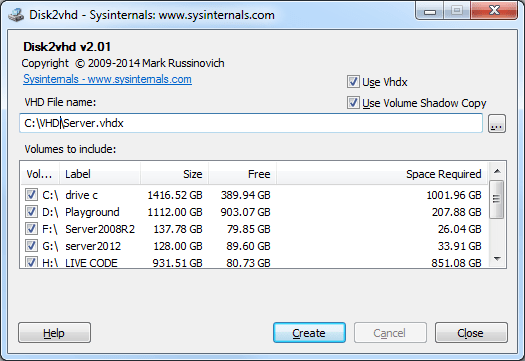Toggle the Use Volume Shadow Copy checkbox
525x361 pixels.
[x=353, y=102]
